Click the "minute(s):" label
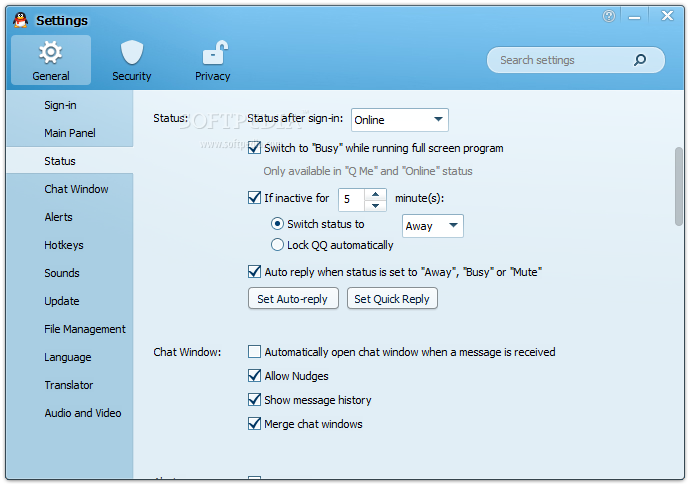The width and height of the screenshot is (690, 485). [x=419, y=198]
